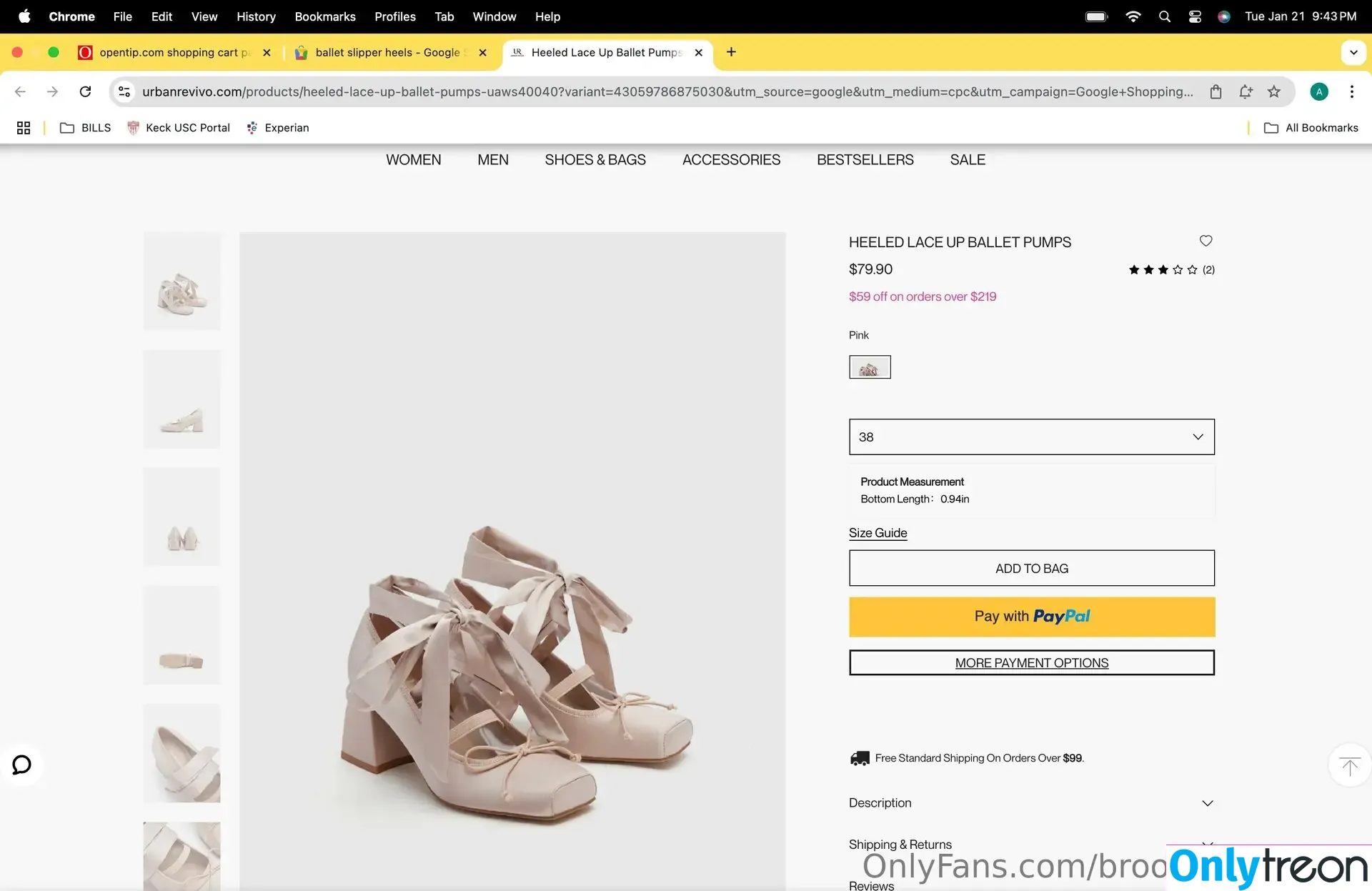Select first thumbnail of shoes with bows
This screenshot has height=891, width=1372.
point(182,281)
